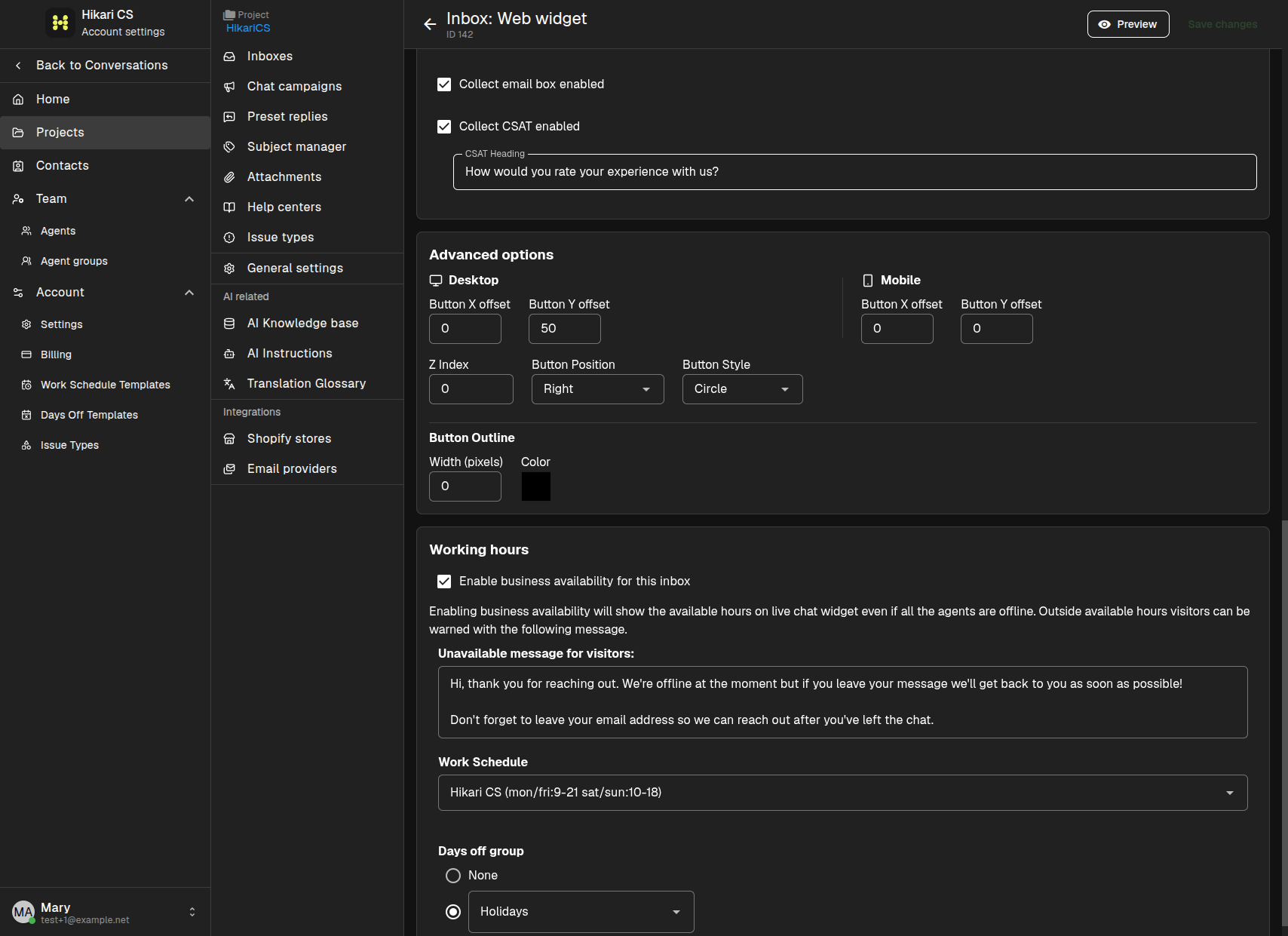The image size is (1288, 936).
Task: Click the AI Instructions robot icon
Action: [x=229, y=354]
